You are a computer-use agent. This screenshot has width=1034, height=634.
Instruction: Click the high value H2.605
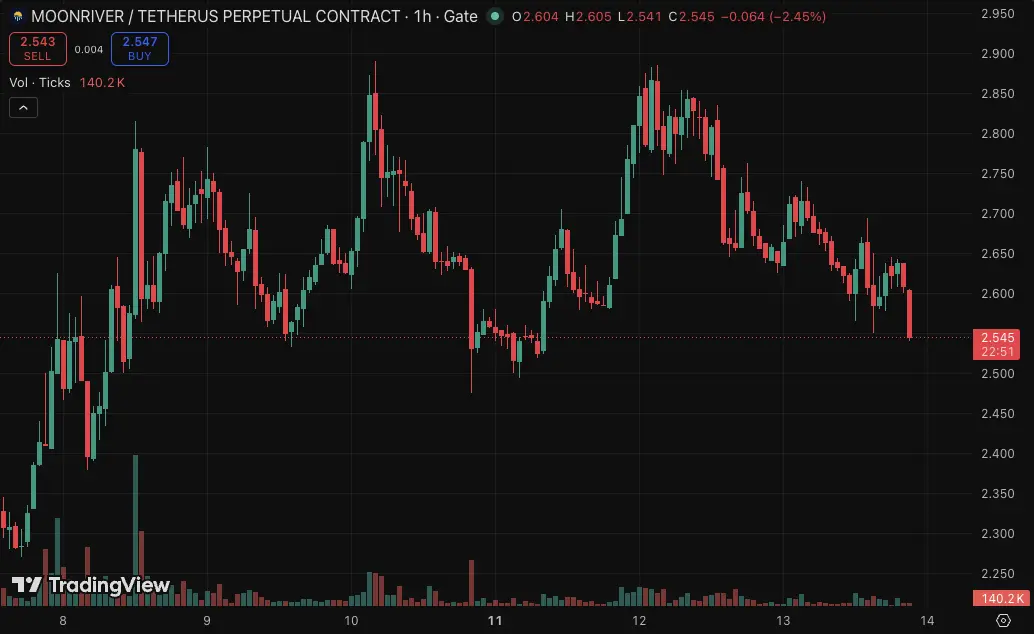pos(588,16)
